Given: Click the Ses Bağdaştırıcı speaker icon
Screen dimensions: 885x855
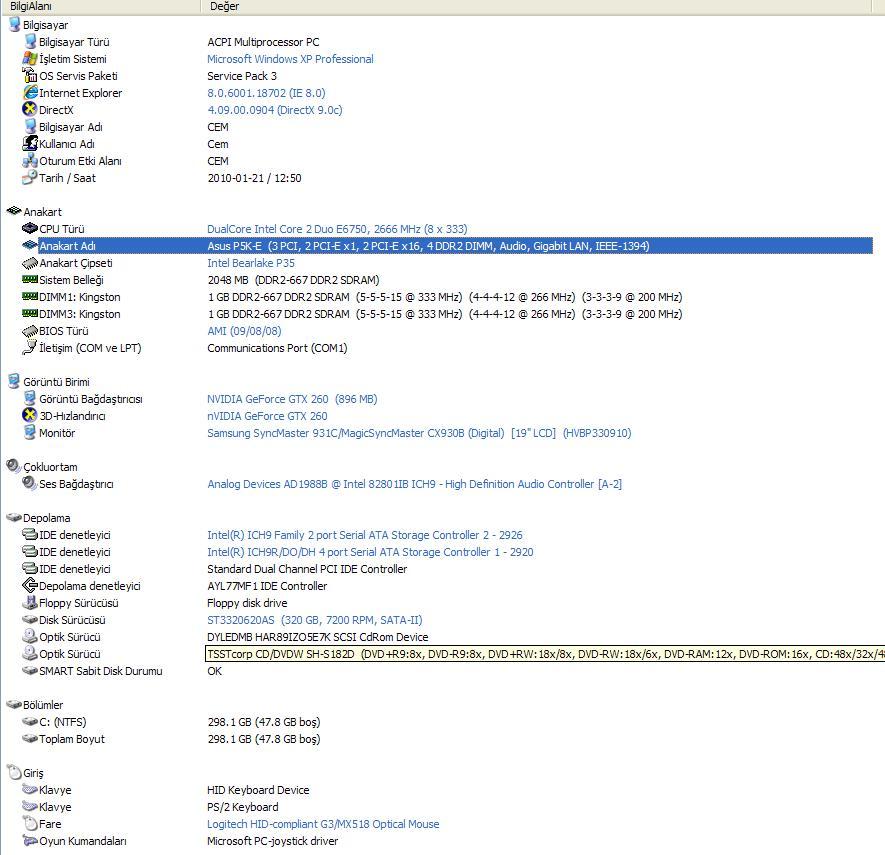Looking at the screenshot, I should coord(30,484).
